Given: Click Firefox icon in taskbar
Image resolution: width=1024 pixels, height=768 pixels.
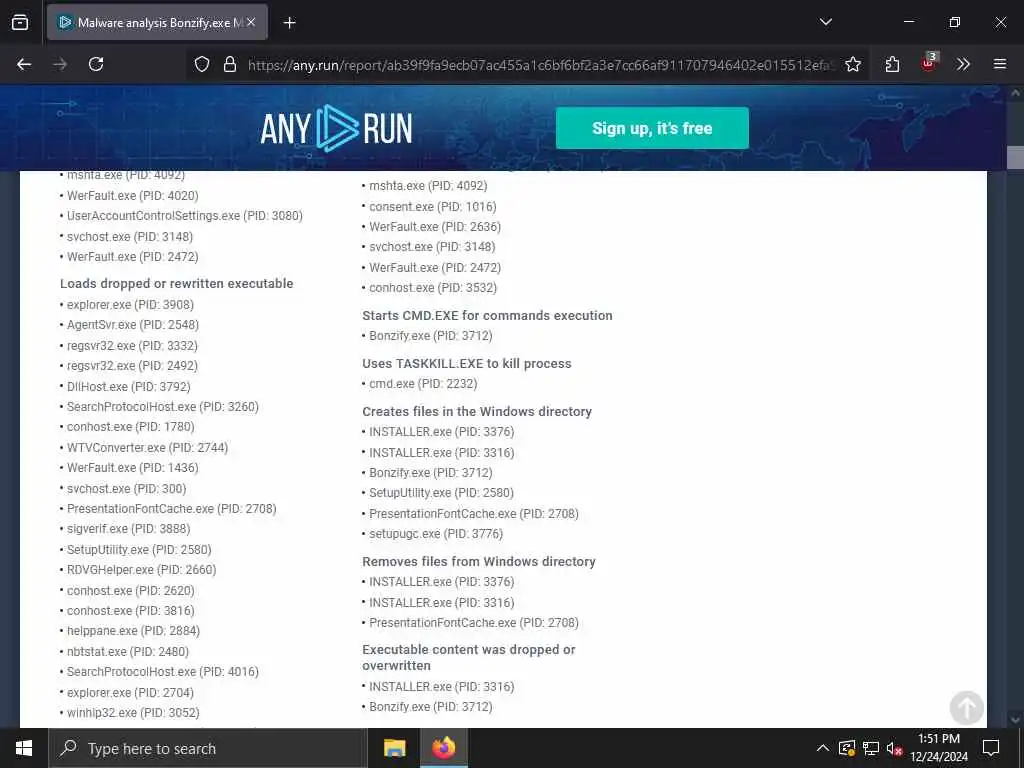Looking at the screenshot, I should pyautogui.click(x=443, y=748).
